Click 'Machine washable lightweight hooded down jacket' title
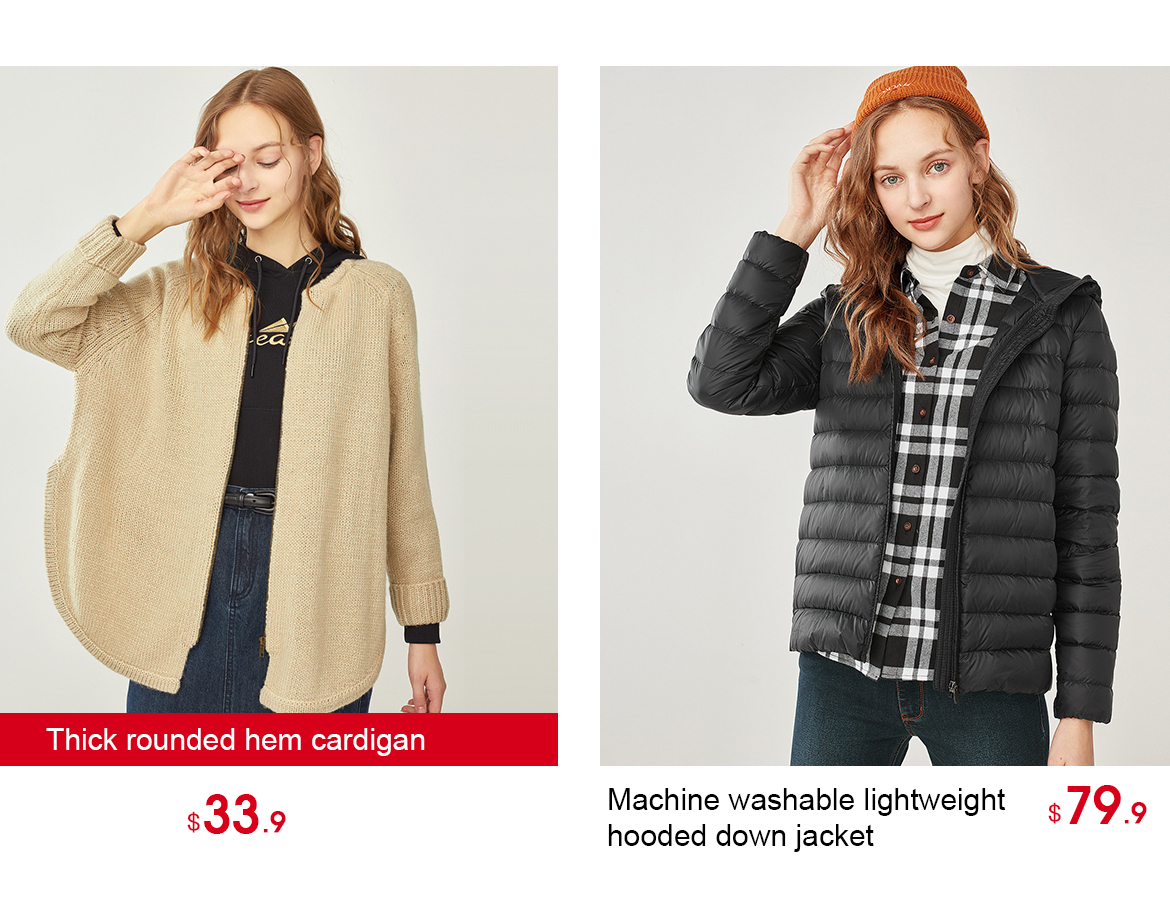This screenshot has width=1170, height=904. coord(806,817)
